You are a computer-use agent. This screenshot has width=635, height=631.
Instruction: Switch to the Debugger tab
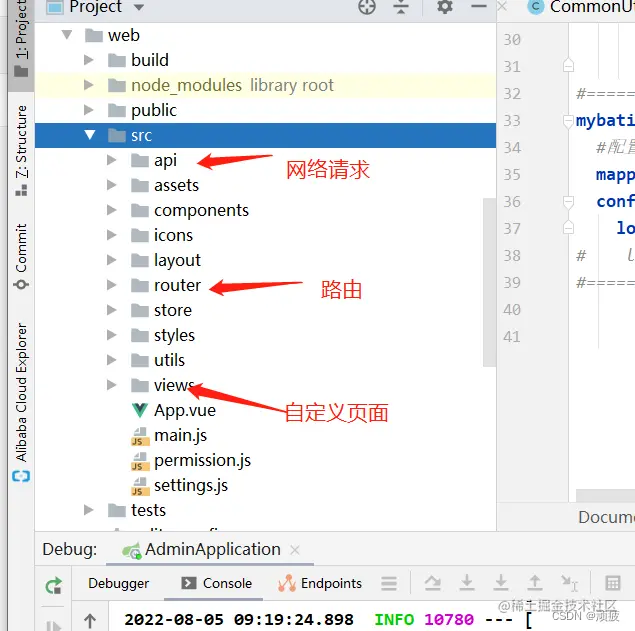(119, 584)
